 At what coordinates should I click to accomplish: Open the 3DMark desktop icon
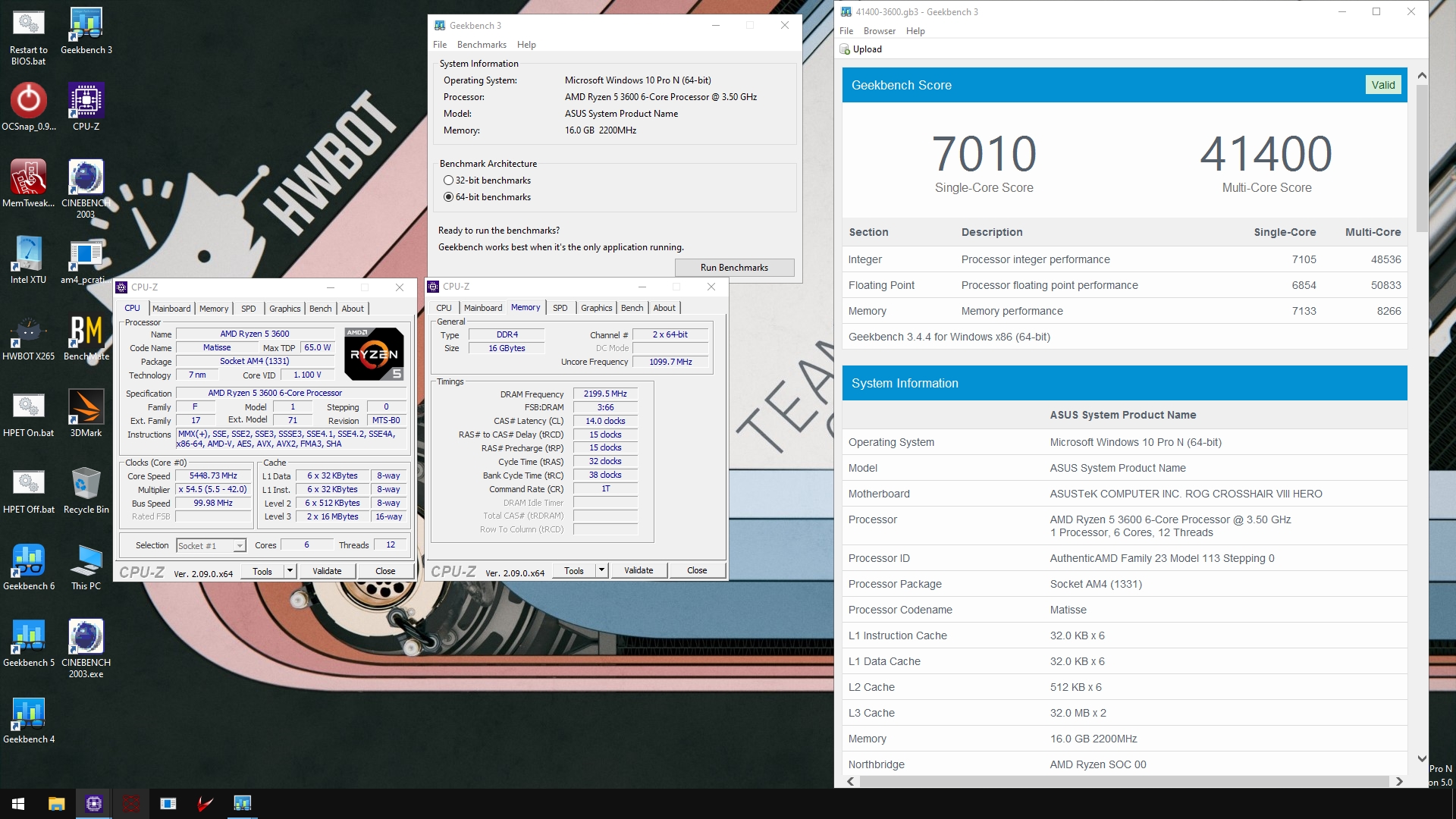[86, 413]
